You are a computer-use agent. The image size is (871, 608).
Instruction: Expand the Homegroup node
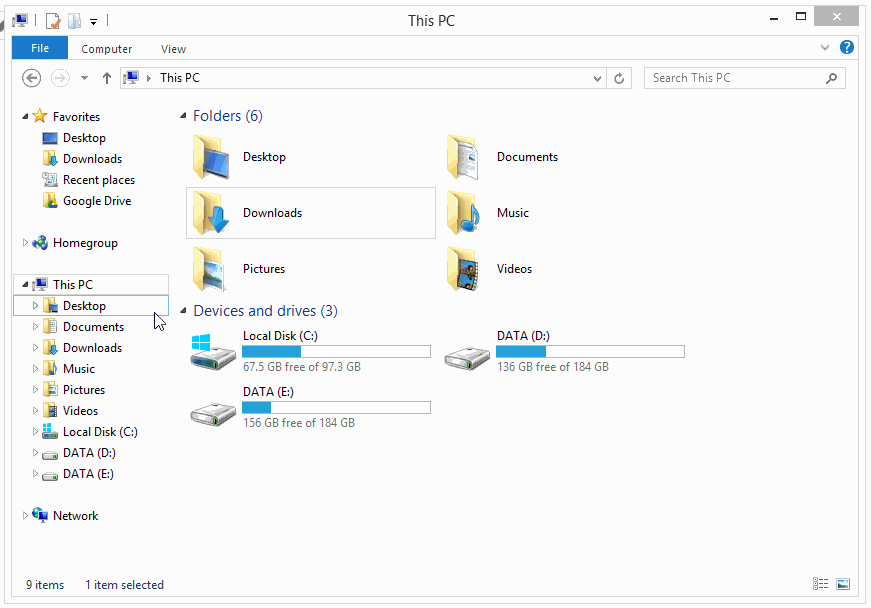(x=25, y=243)
